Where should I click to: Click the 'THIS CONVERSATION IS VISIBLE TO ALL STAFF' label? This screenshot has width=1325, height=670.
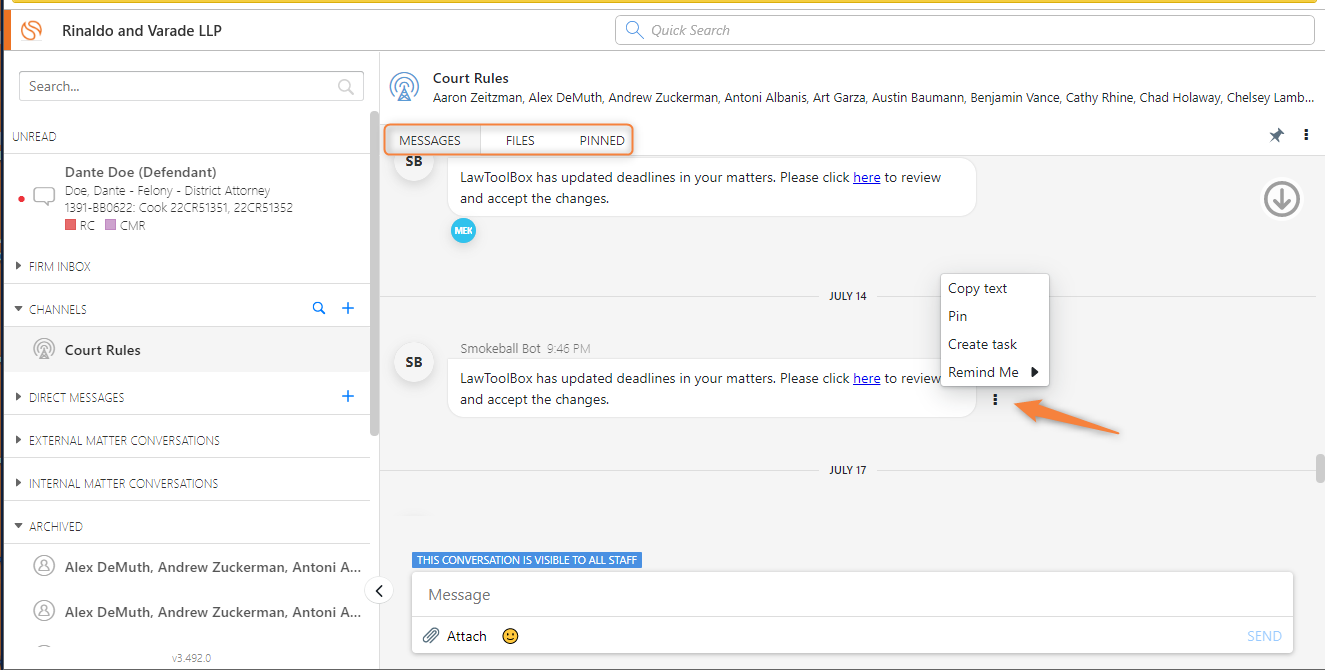coord(527,560)
